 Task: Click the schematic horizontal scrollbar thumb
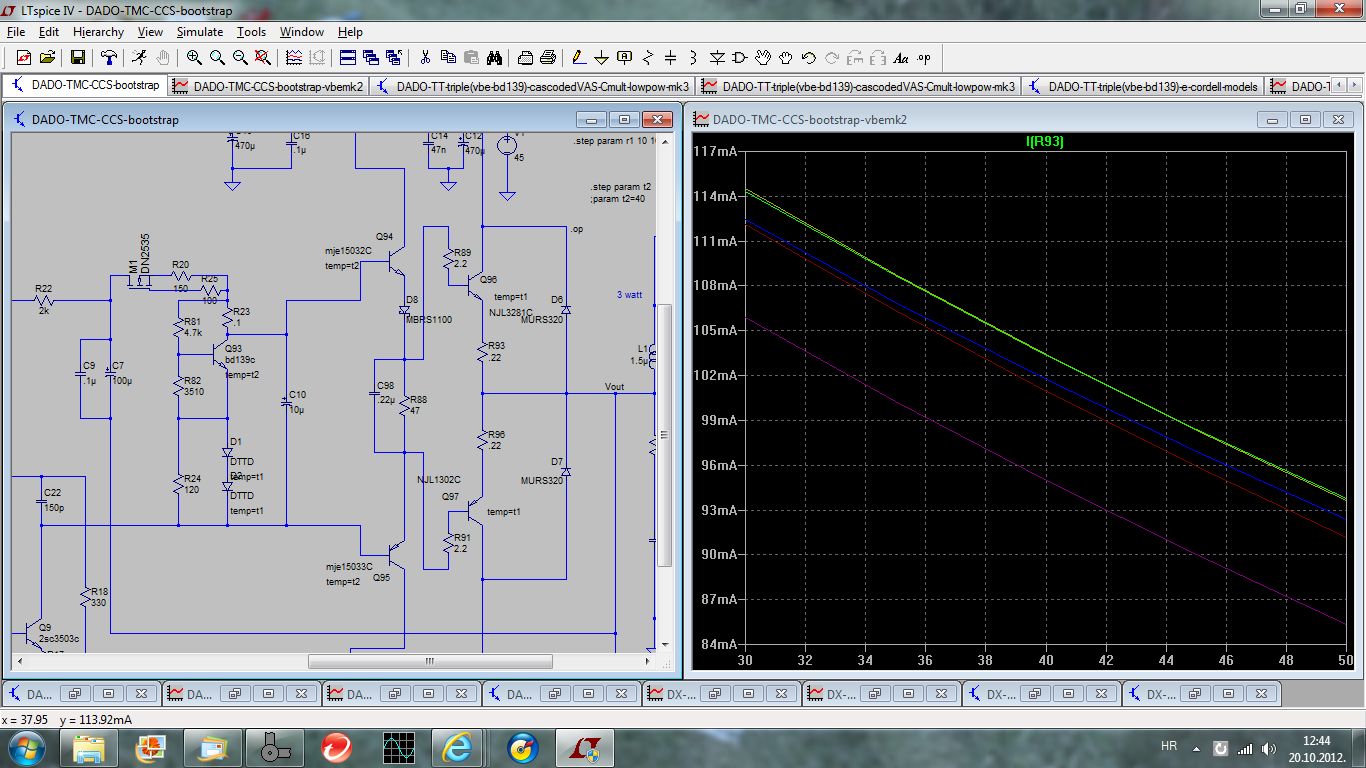(430, 662)
